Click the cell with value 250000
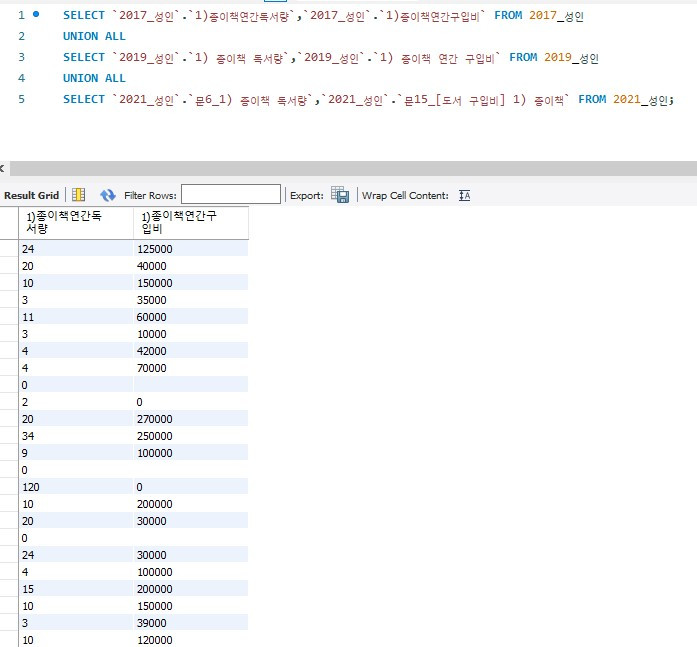Screen dimensions: 697x647 pyautogui.click(x=191, y=436)
